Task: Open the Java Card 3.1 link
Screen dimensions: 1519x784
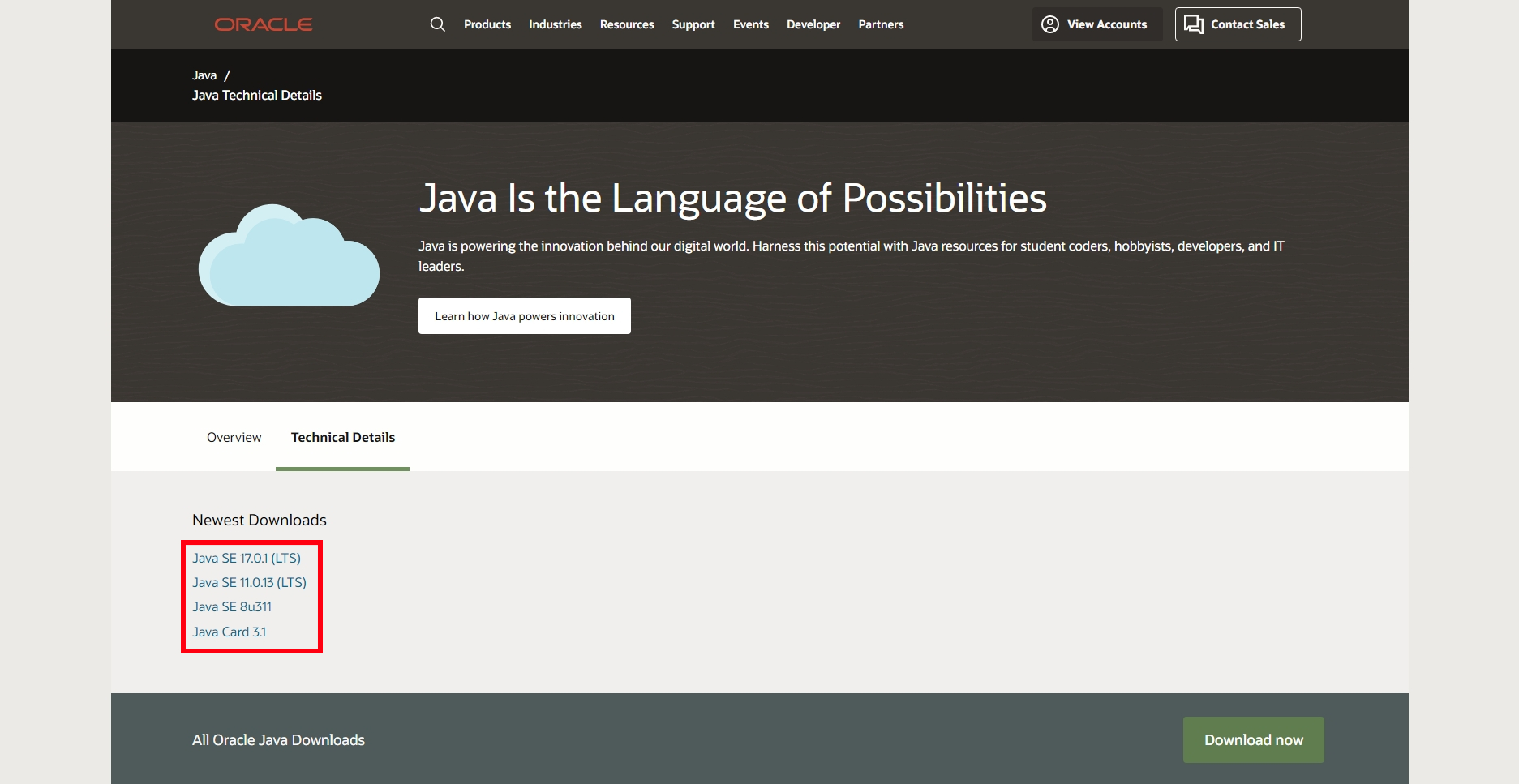Action: click(x=229, y=632)
